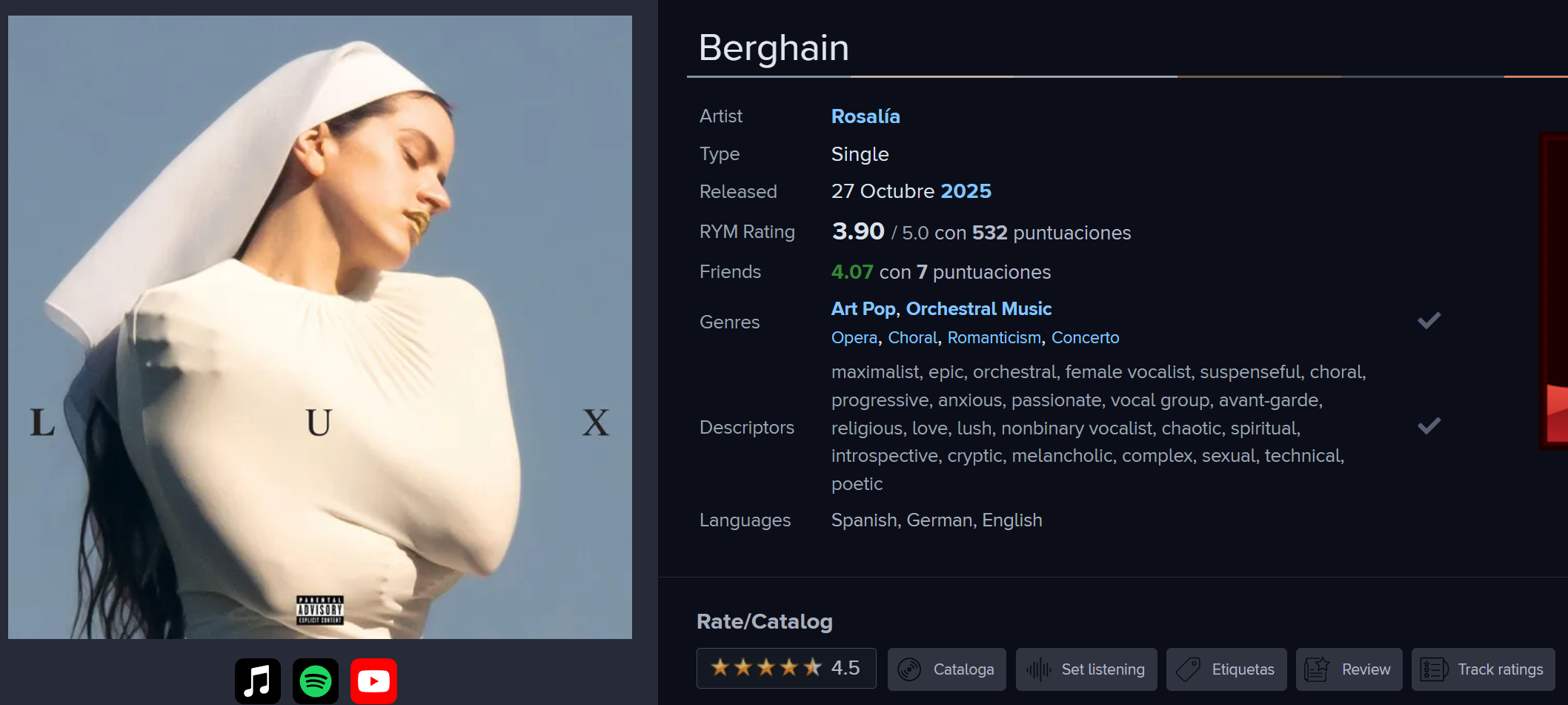The width and height of the screenshot is (1568, 705).
Task: Click the Etiquetas tag icon
Action: point(1188,669)
